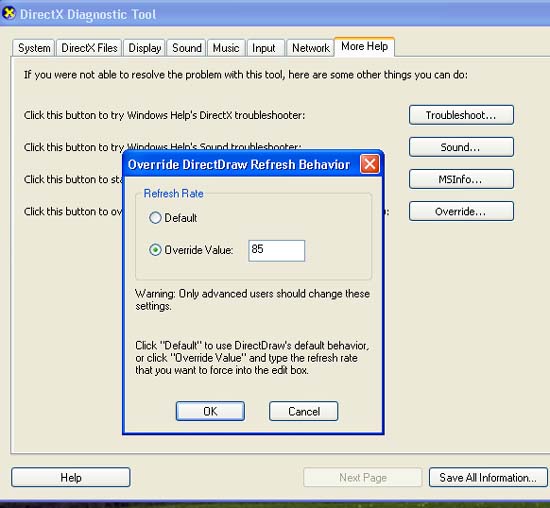Open the Sound troubleshooter button
Screen dimensions: 550x508
tap(461, 147)
